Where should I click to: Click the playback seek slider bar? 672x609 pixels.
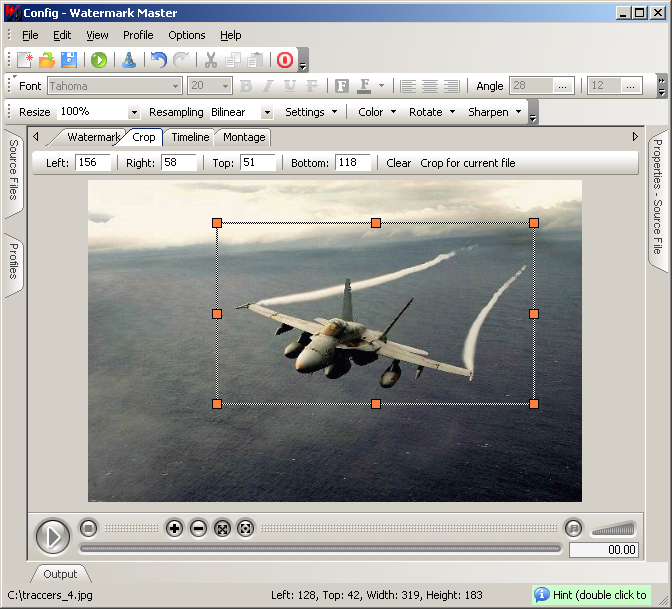coord(320,548)
